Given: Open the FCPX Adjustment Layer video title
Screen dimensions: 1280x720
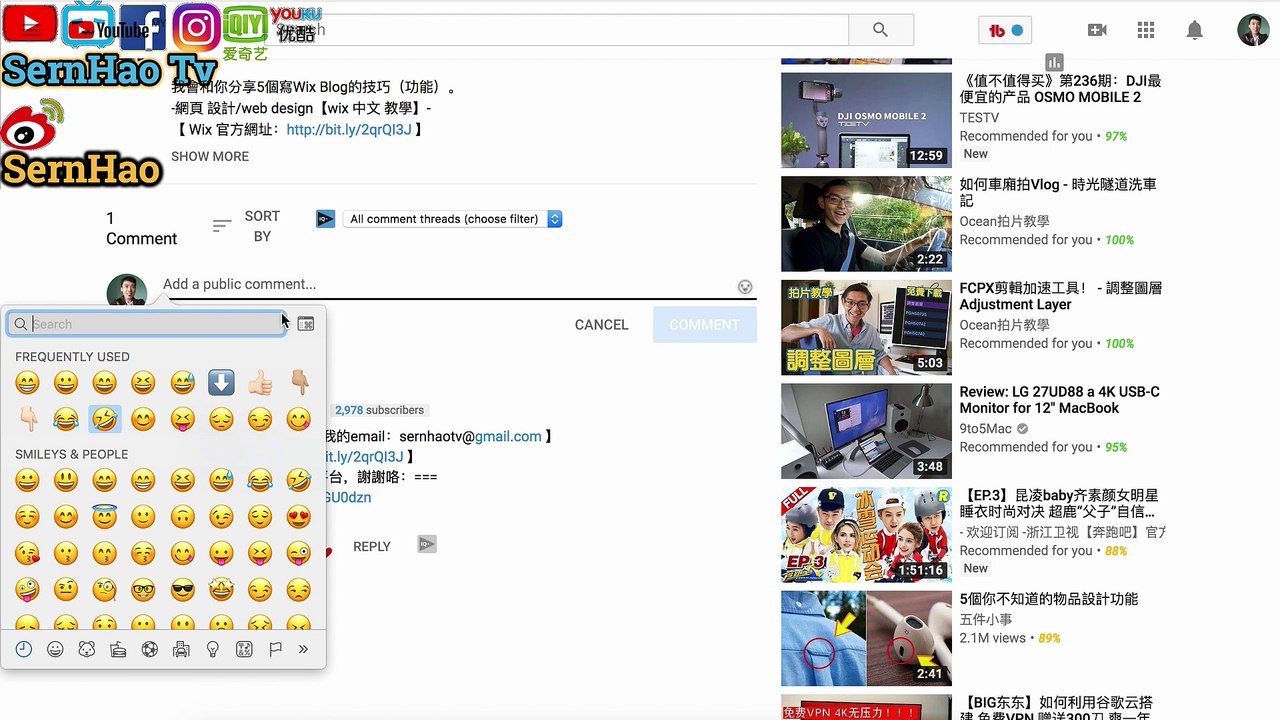Looking at the screenshot, I should (x=1061, y=296).
